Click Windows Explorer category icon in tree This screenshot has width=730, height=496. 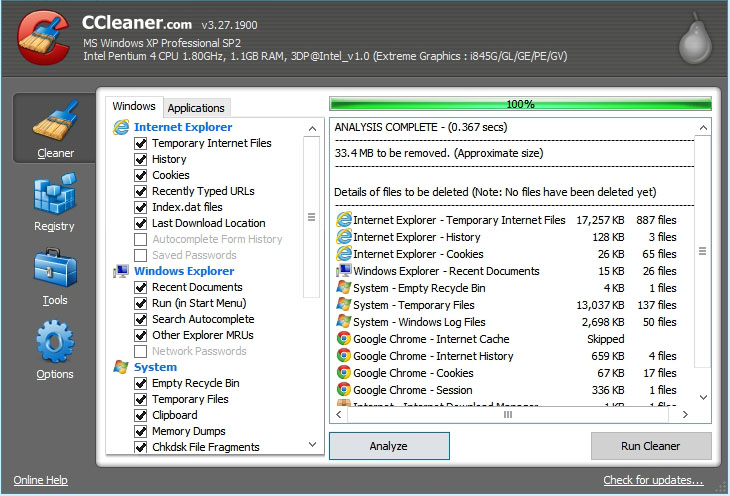121,271
